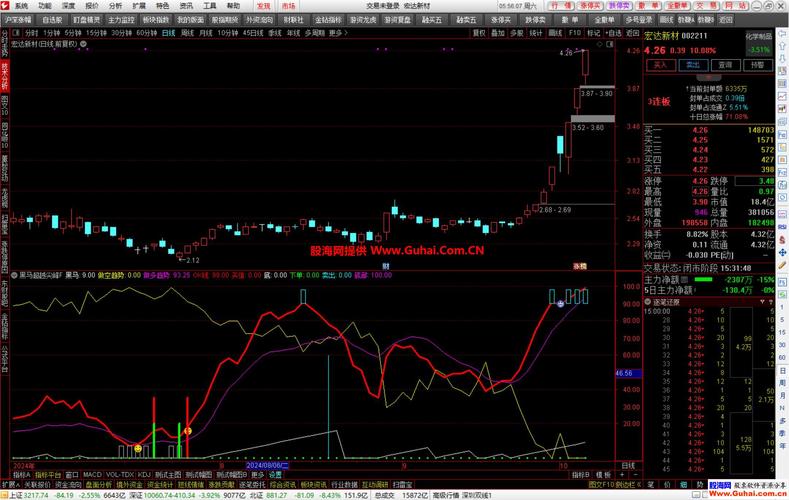
Task: Click 返回 in chart toolbar
Action: coord(632,33)
